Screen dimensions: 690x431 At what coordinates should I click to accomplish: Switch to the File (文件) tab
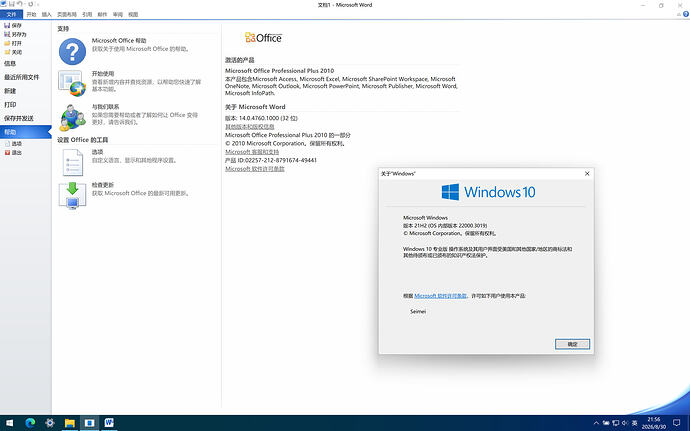click(11, 15)
